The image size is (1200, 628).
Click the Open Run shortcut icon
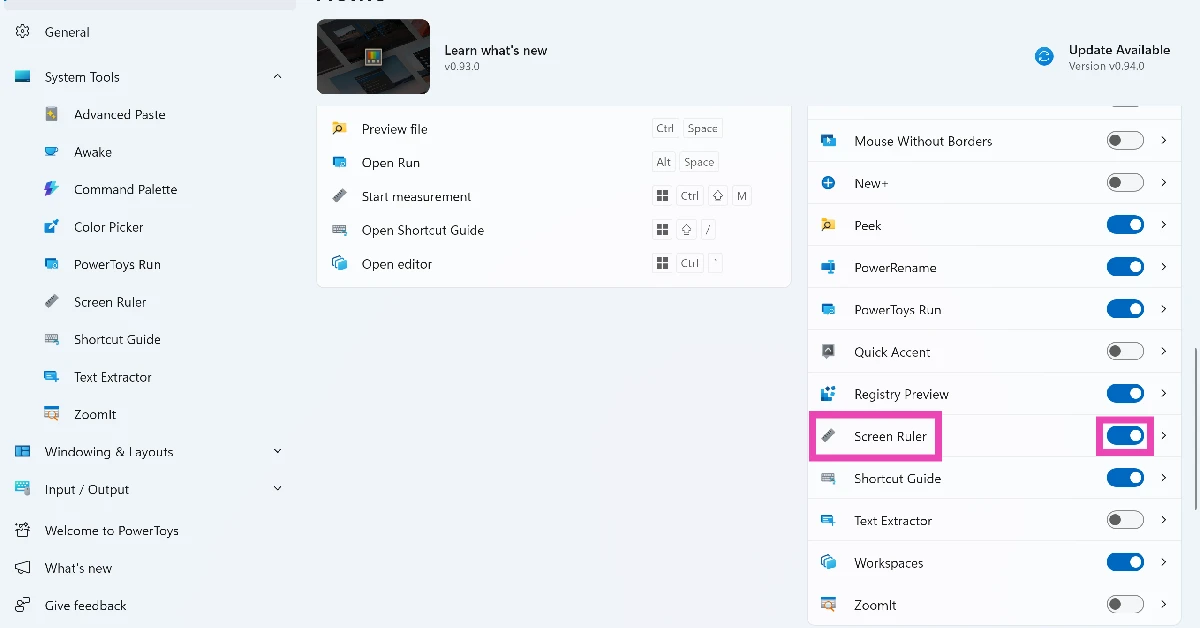tap(340, 162)
